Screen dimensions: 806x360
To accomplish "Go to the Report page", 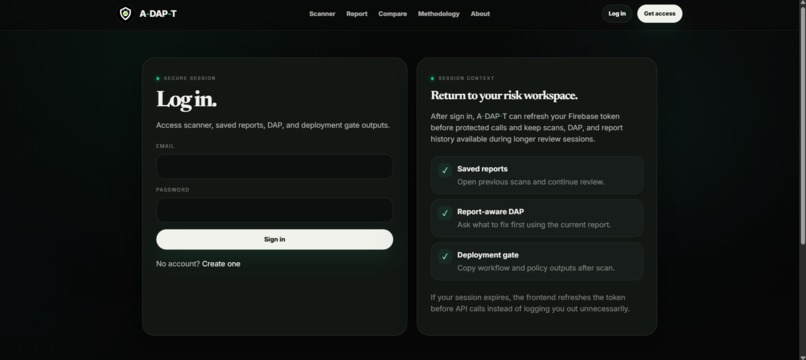I will click(x=357, y=14).
